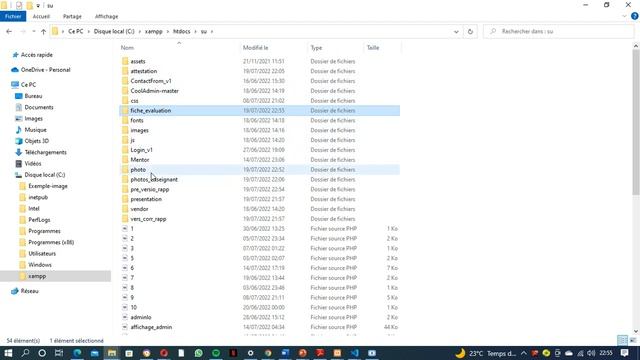
Task: Select inetpub folder in sidebar
Action: click(38, 197)
